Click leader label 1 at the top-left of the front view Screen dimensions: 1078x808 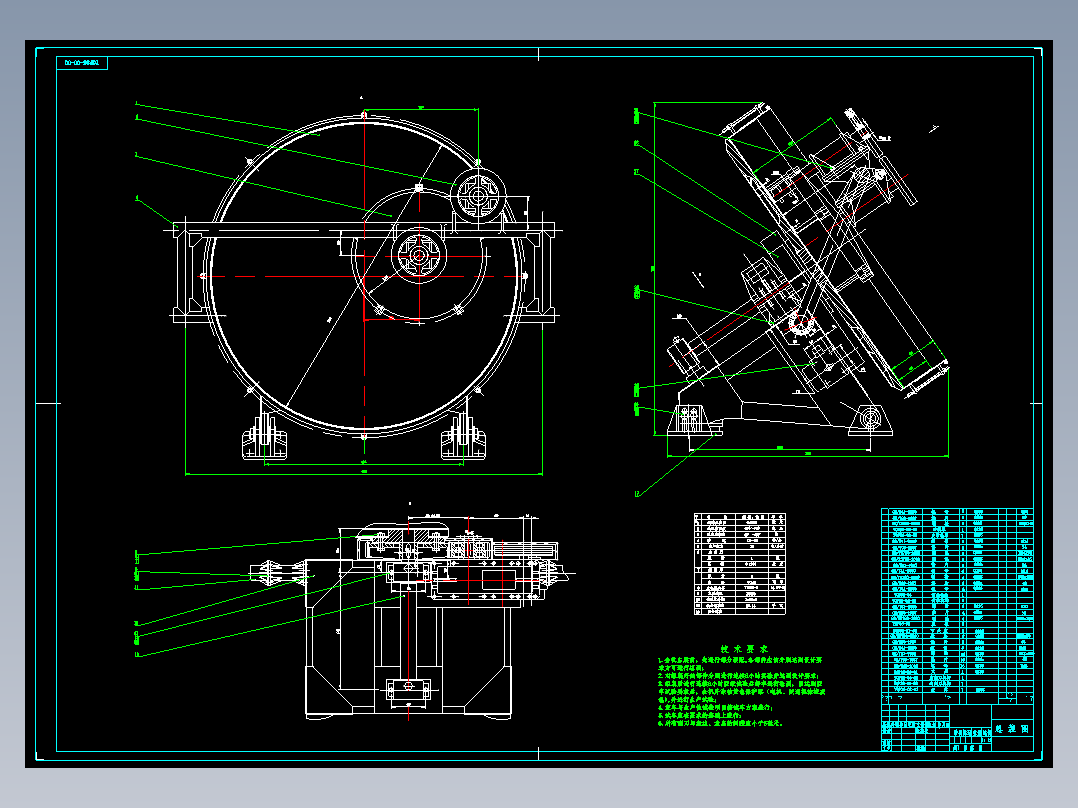(136, 104)
